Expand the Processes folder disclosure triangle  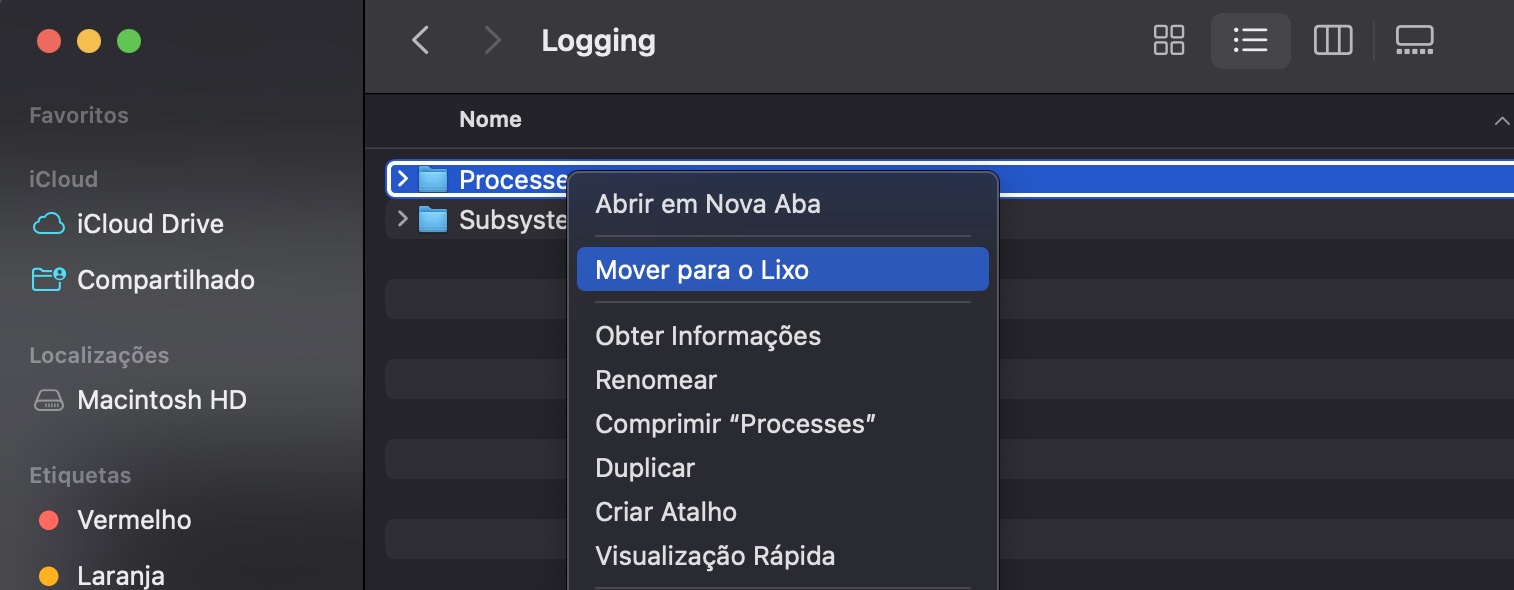(x=402, y=180)
